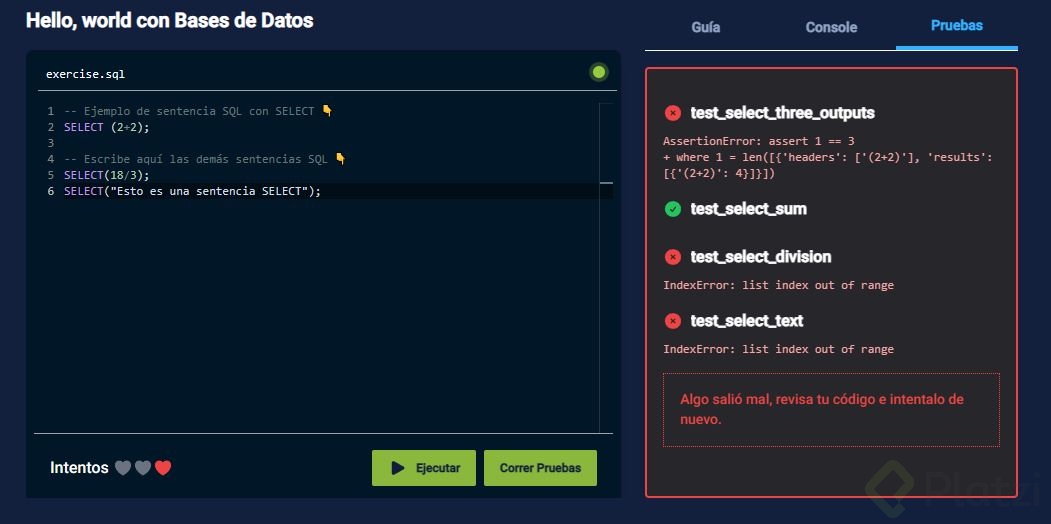Image resolution: width=1051 pixels, height=524 pixels.
Task: Place cursor in 'Esto es una sentencia SELECT' line
Action: [192, 191]
